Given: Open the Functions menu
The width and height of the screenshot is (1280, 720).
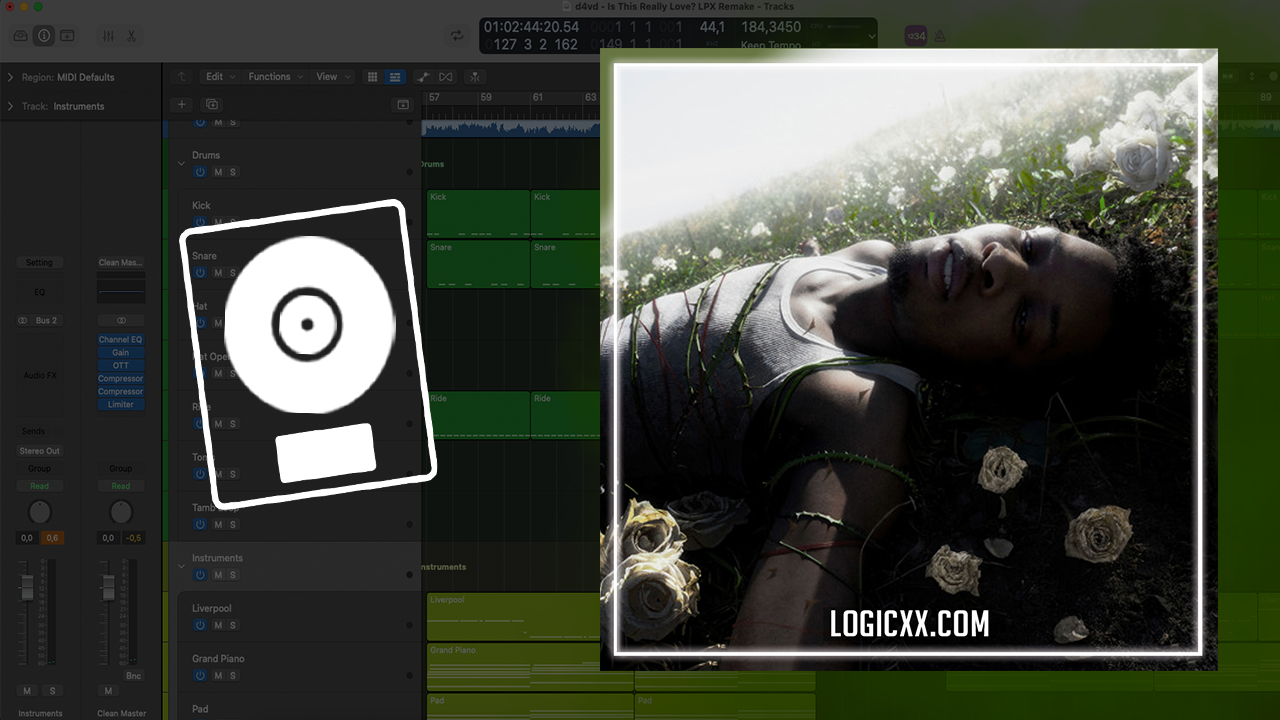Looking at the screenshot, I should click(274, 77).
